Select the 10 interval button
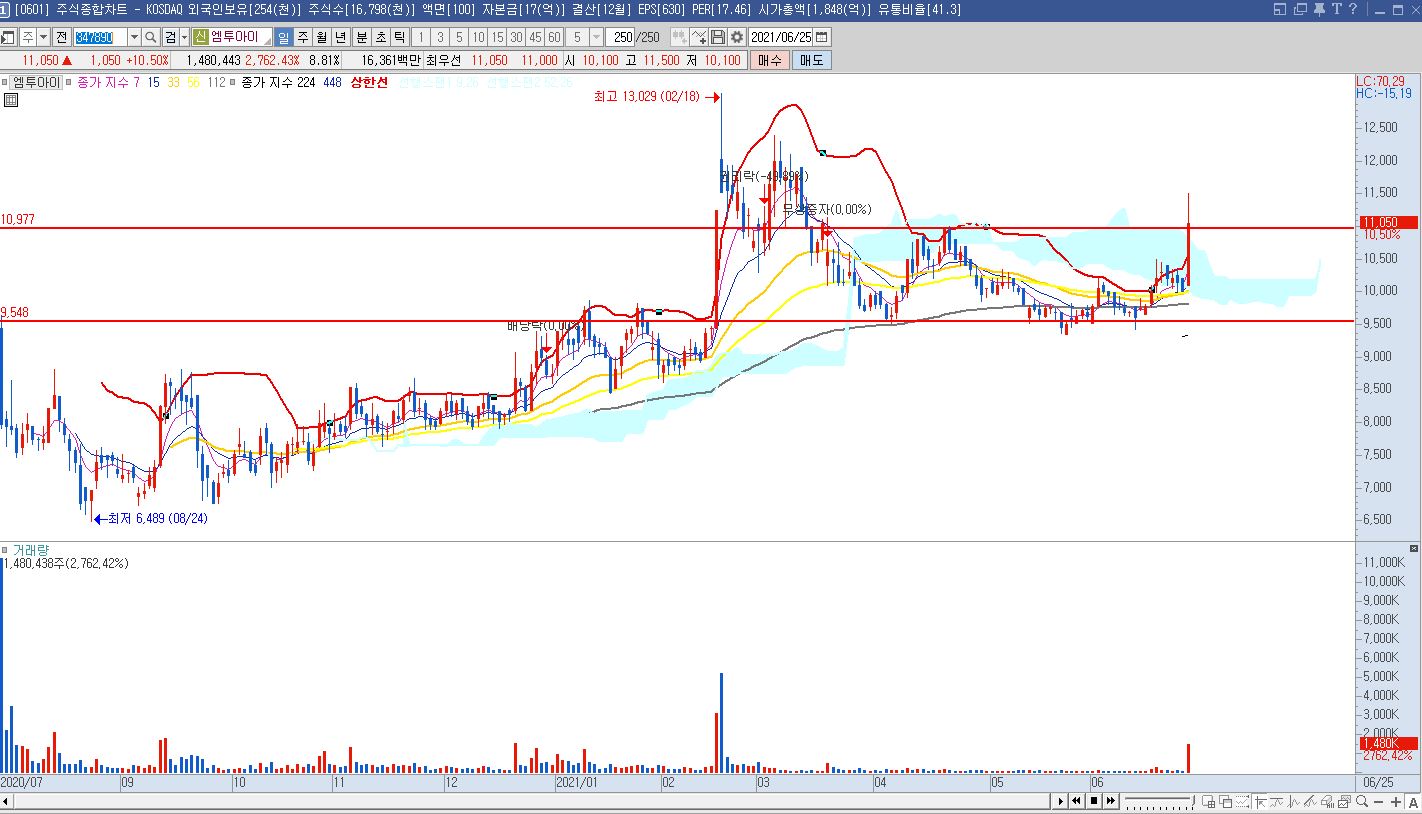This screenshot has width=1422, height=814. 478,37
